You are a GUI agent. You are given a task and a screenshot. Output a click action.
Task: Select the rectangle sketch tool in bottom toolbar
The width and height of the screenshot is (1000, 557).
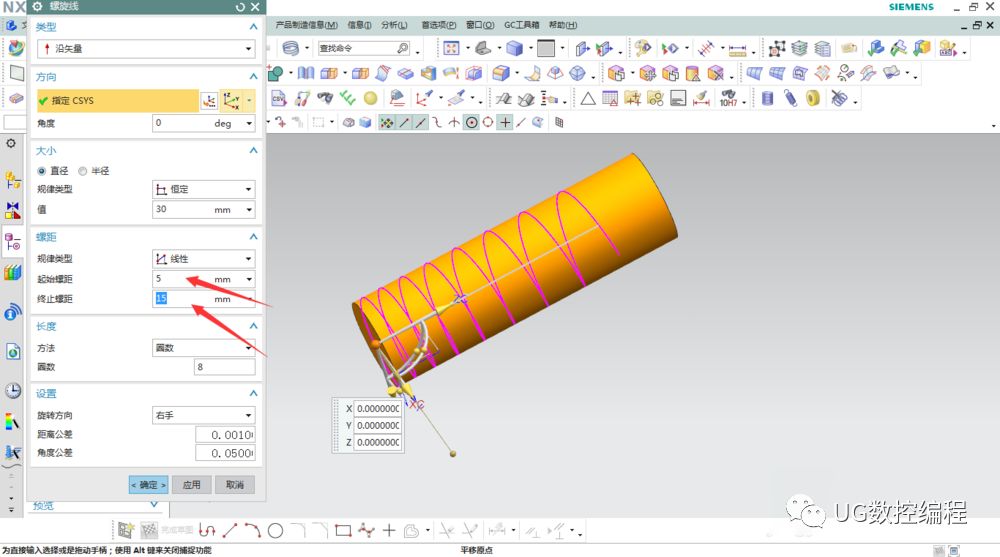343,530
